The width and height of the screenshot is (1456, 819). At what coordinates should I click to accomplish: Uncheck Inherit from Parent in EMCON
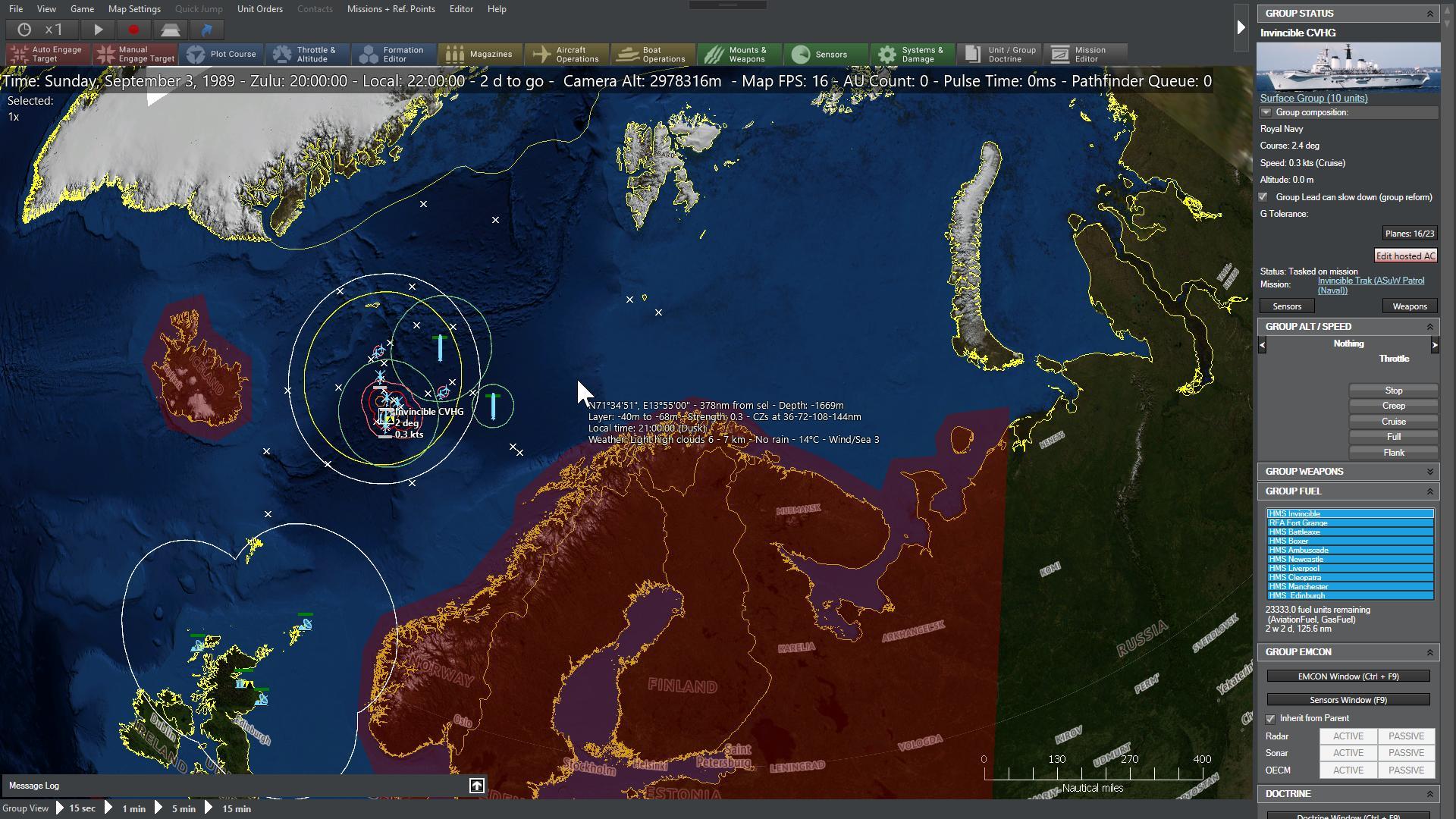[x=1270, y=718]
